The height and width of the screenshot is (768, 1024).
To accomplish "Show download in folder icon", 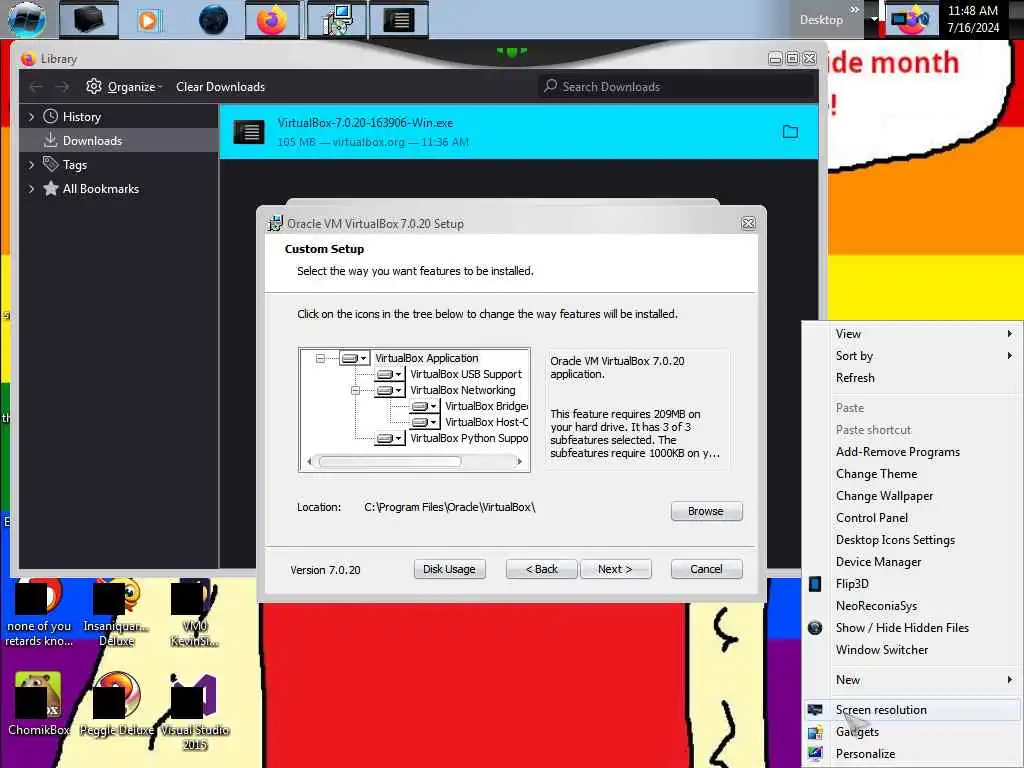I will coord(790,132).
